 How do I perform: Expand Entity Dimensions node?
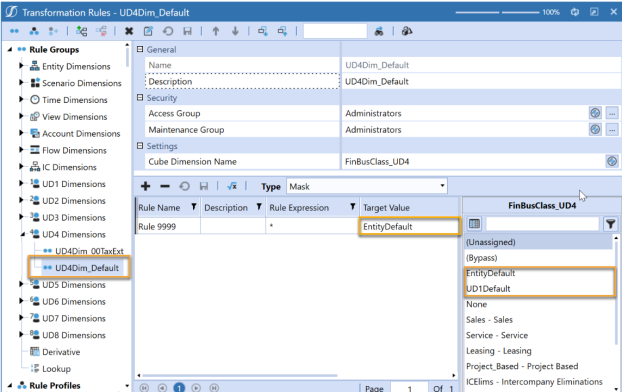21,65
